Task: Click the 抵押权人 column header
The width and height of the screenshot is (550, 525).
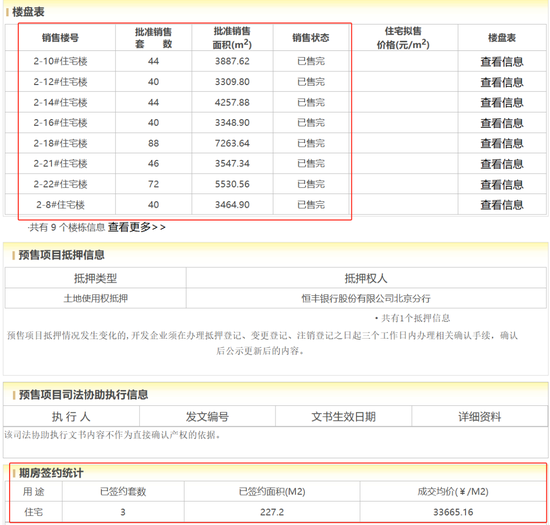Action: coord(366,278)
